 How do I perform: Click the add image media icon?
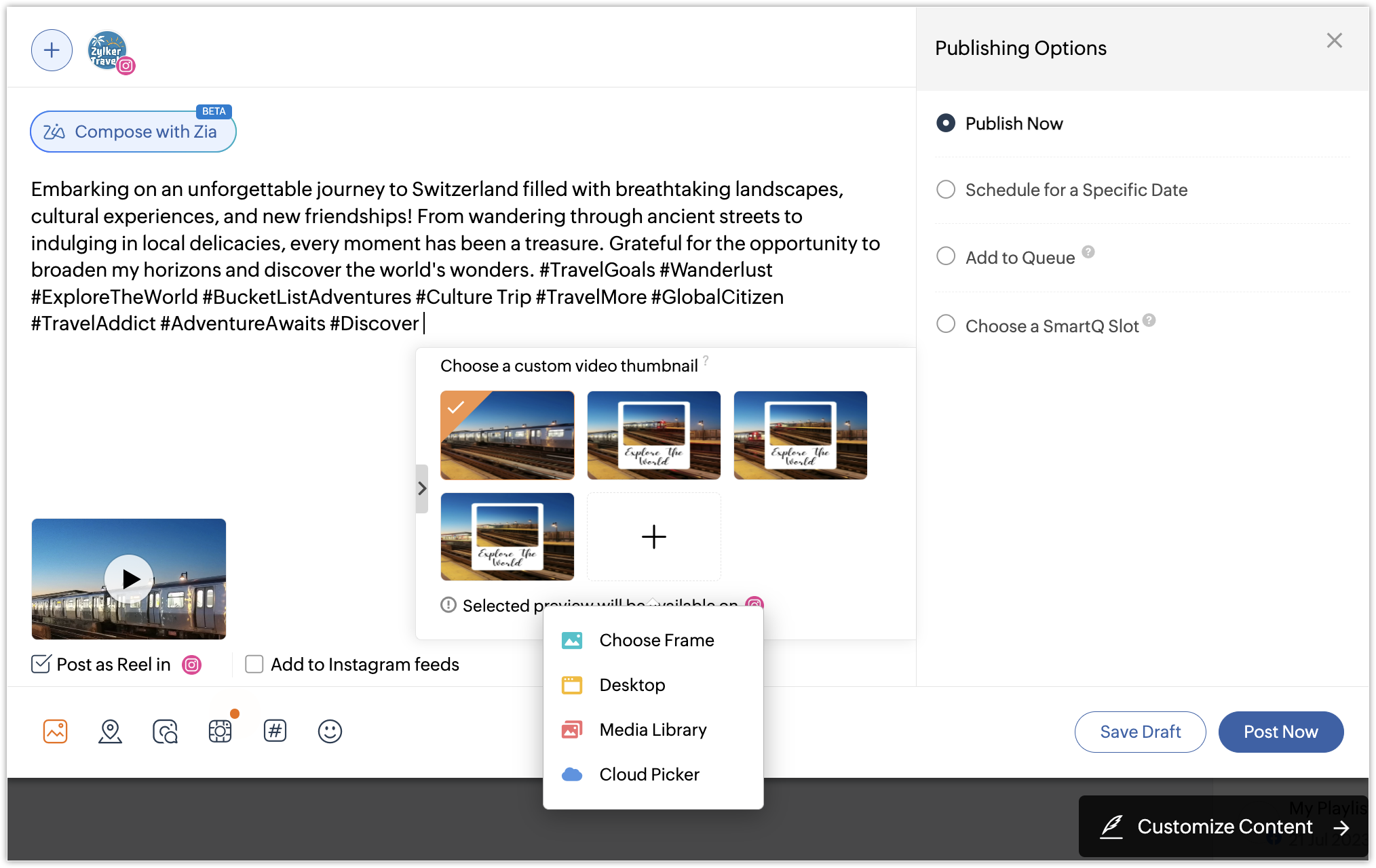pos(55,731)
